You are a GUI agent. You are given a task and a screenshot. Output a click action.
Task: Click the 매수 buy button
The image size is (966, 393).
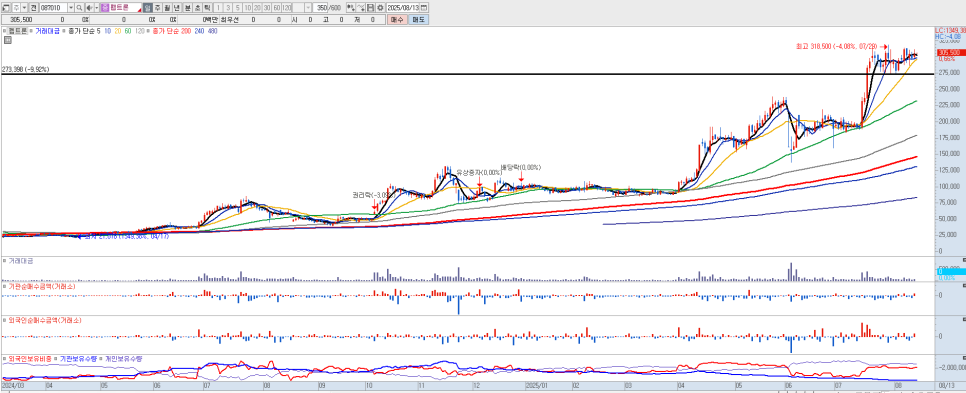[397, 20]
